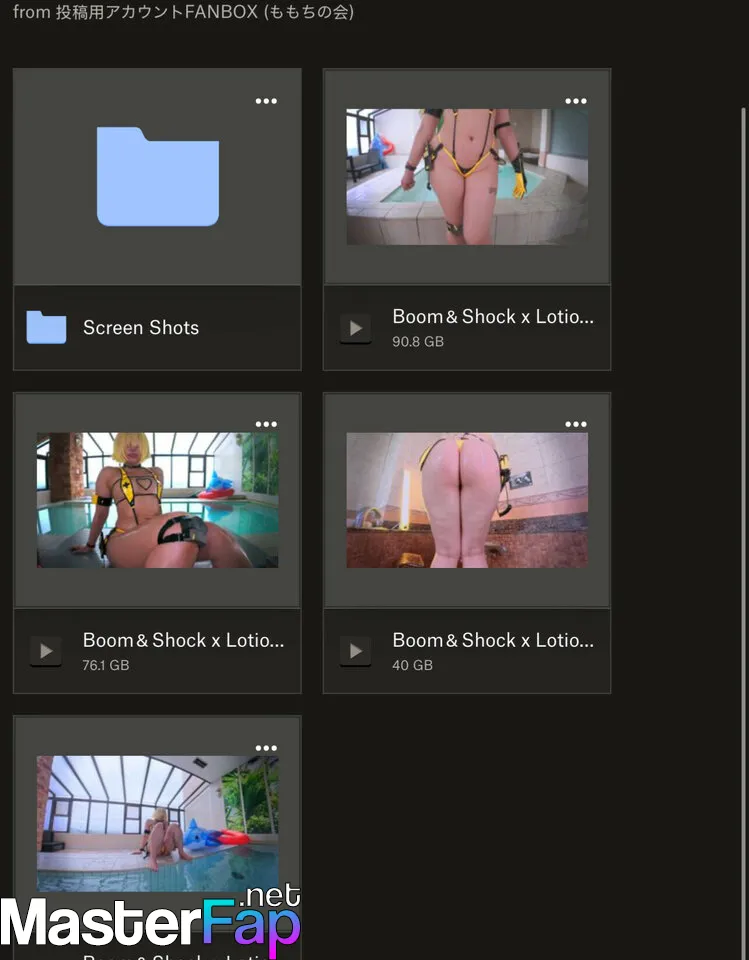Open the video file name above the 90.8 GB size
The width and height of the screenshot is (749, 960).
point(493,317)
